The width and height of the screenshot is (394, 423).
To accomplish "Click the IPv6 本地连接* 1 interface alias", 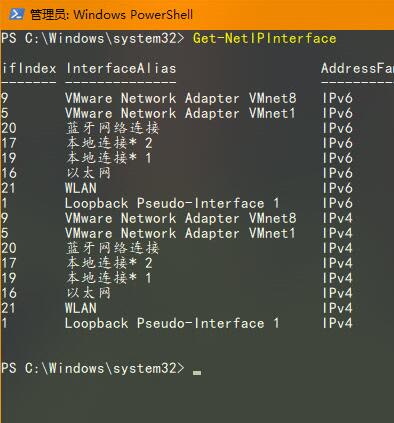I will (x=109, y=158).
